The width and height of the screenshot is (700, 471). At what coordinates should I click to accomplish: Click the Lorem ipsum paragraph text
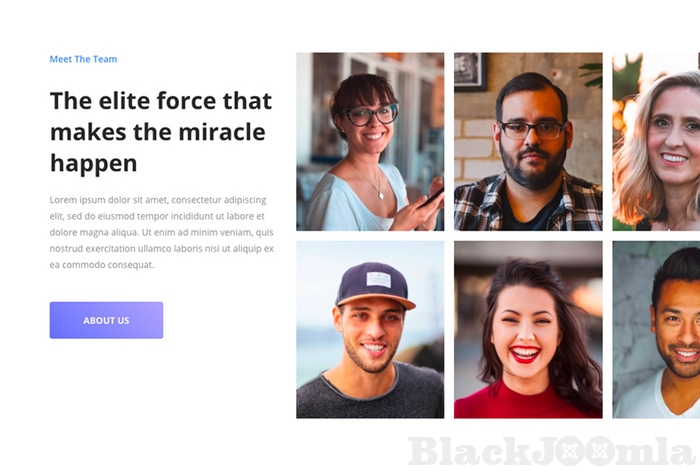(x=162, y=232)
